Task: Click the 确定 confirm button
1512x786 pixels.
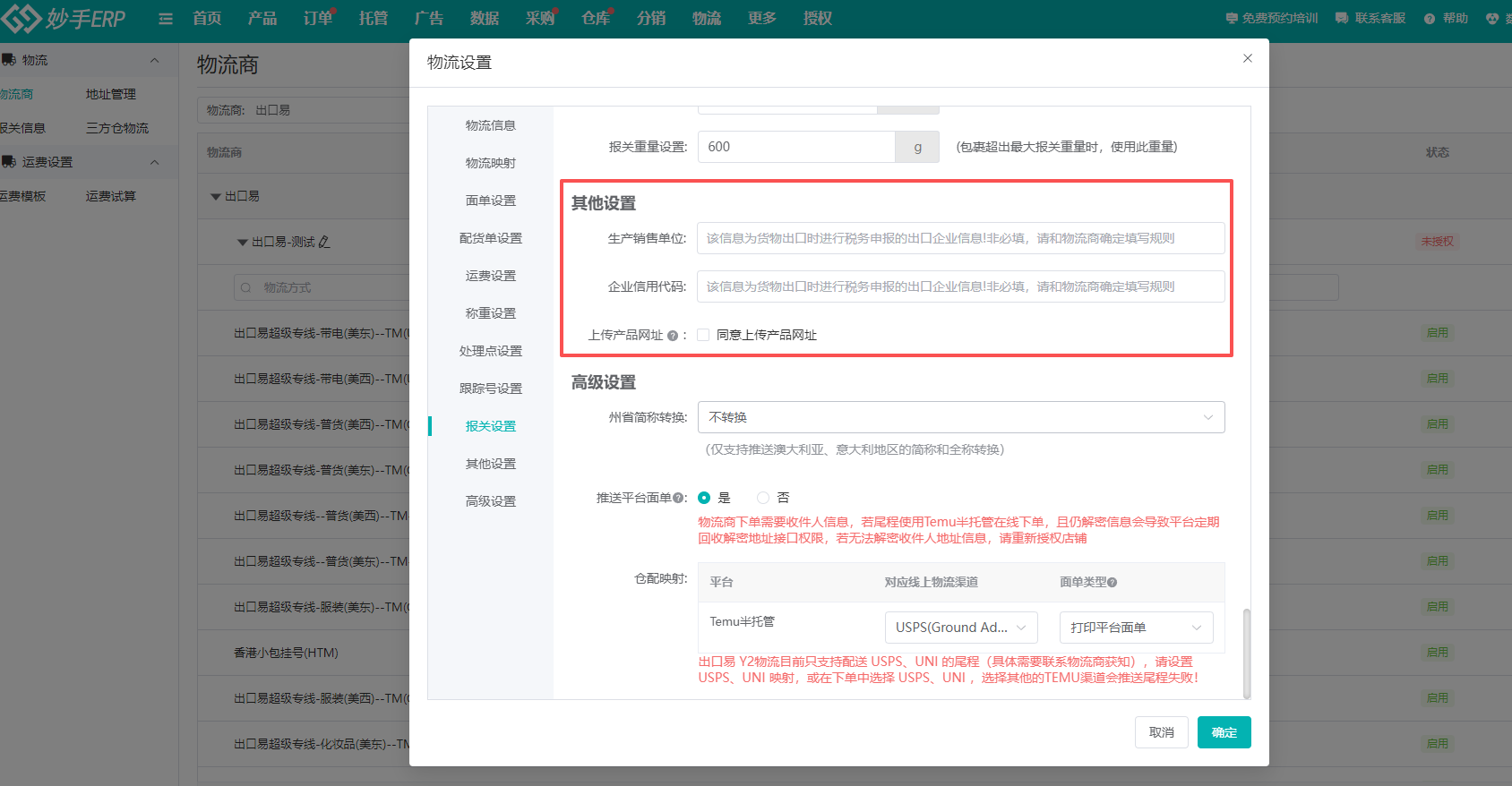Action: [1224, 732]
